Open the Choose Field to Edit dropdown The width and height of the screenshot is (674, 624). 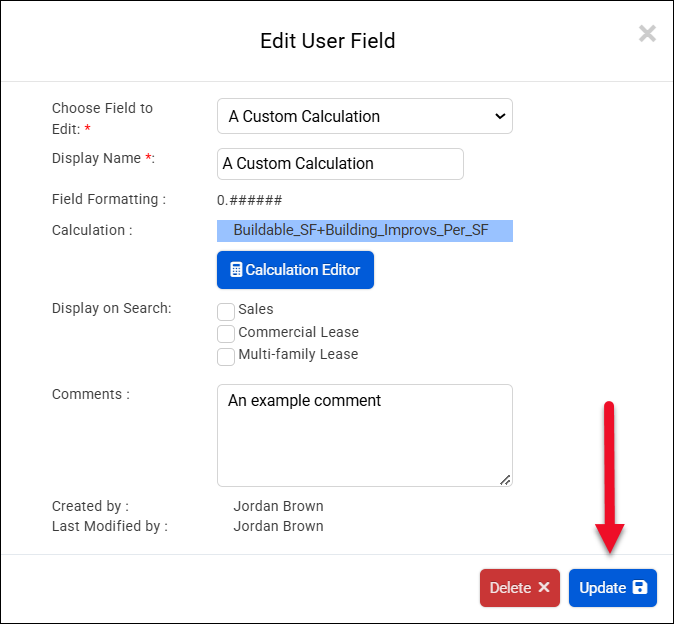tap(365, 116)
